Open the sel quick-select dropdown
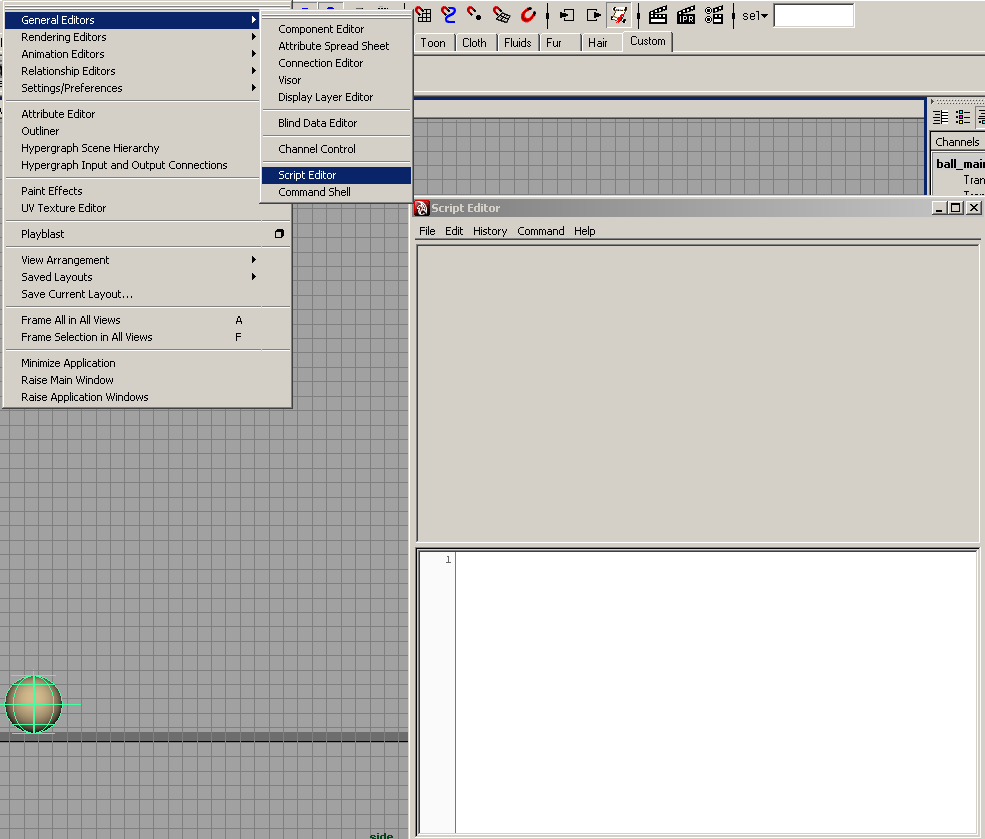Viewport: 985px width, 839px height. (x=755, y=16)
